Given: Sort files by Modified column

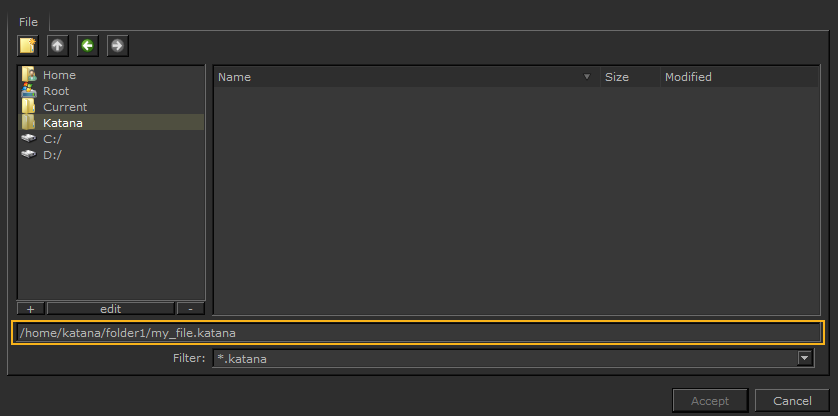Looking at the screenshot, I should point(739,77).
